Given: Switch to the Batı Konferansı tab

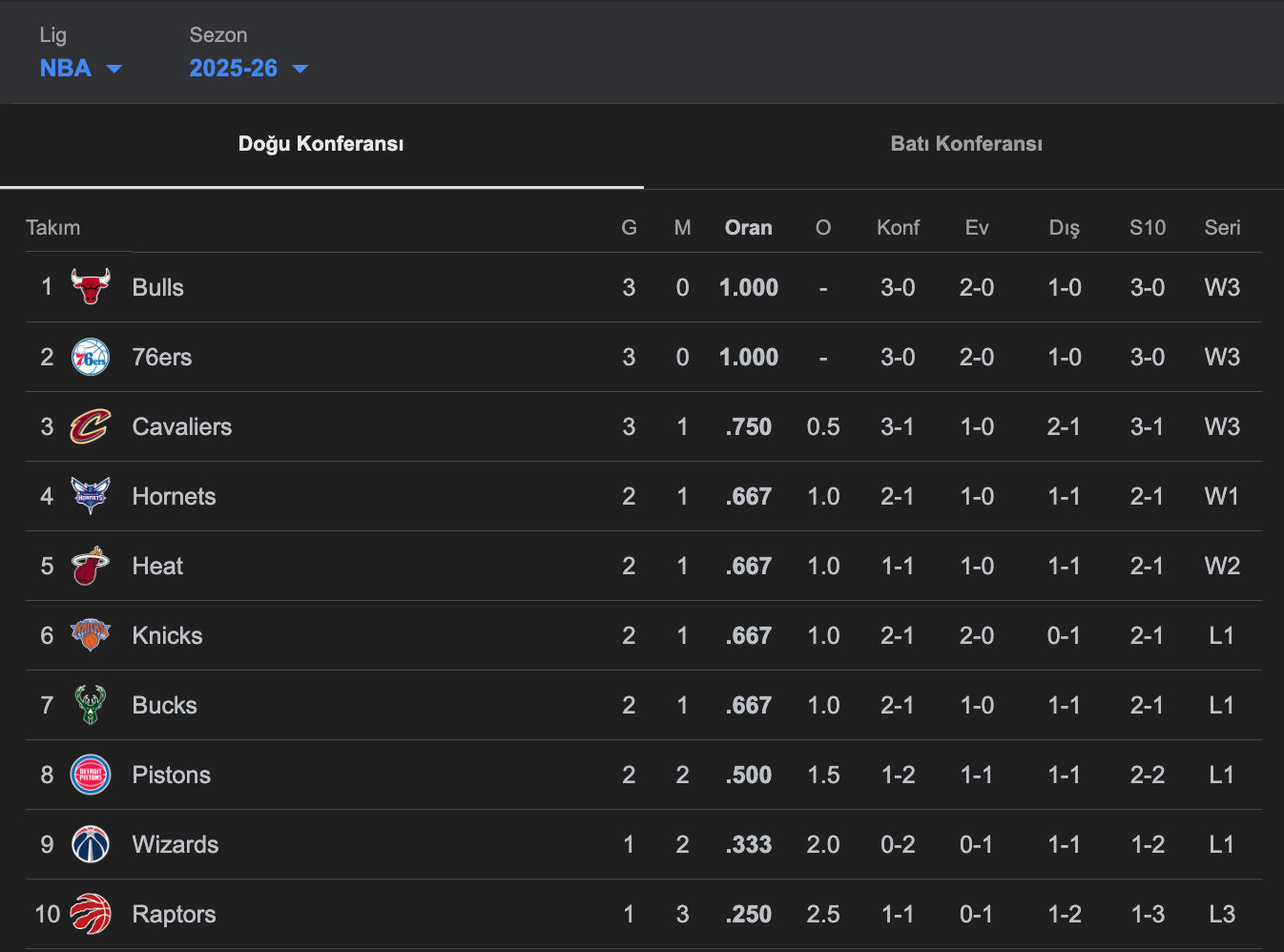Looking at the screenshot, I should tap(965, 144).
